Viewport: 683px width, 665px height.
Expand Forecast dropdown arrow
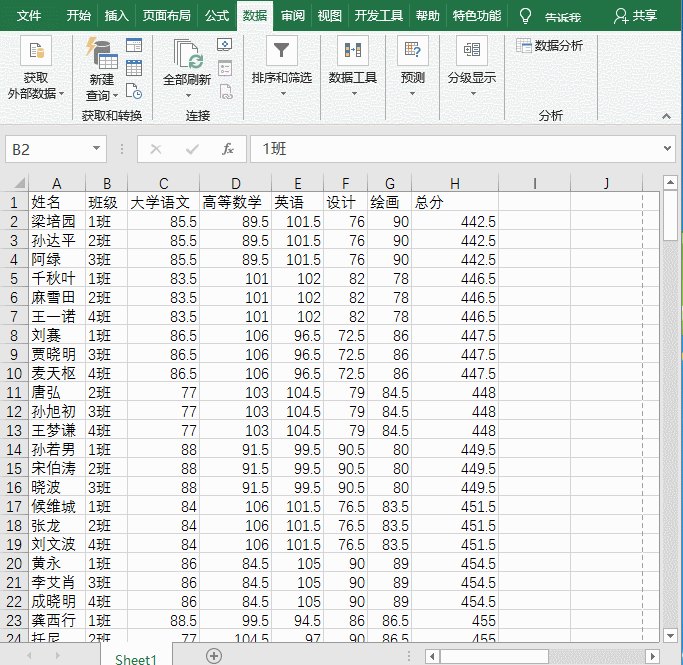(x=412, y=94)
